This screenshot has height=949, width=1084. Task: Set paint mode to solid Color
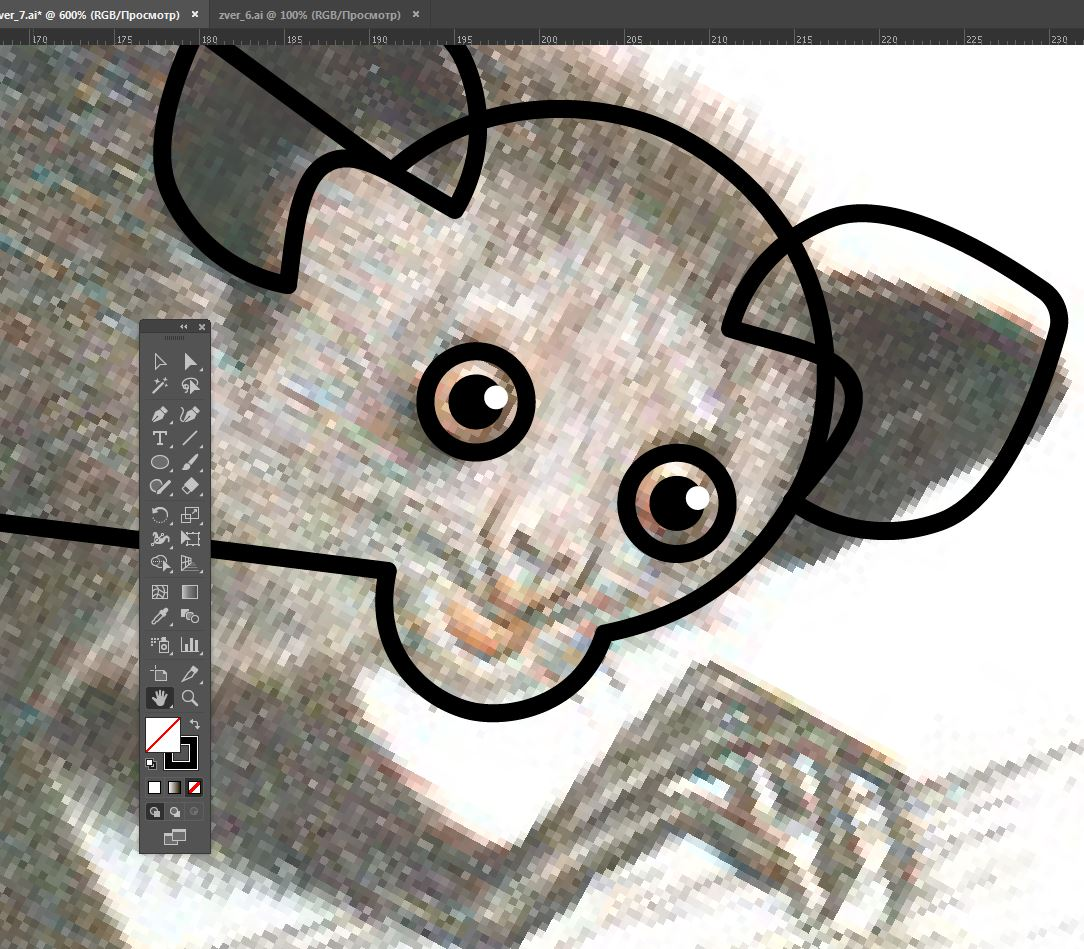click(155, 787)
